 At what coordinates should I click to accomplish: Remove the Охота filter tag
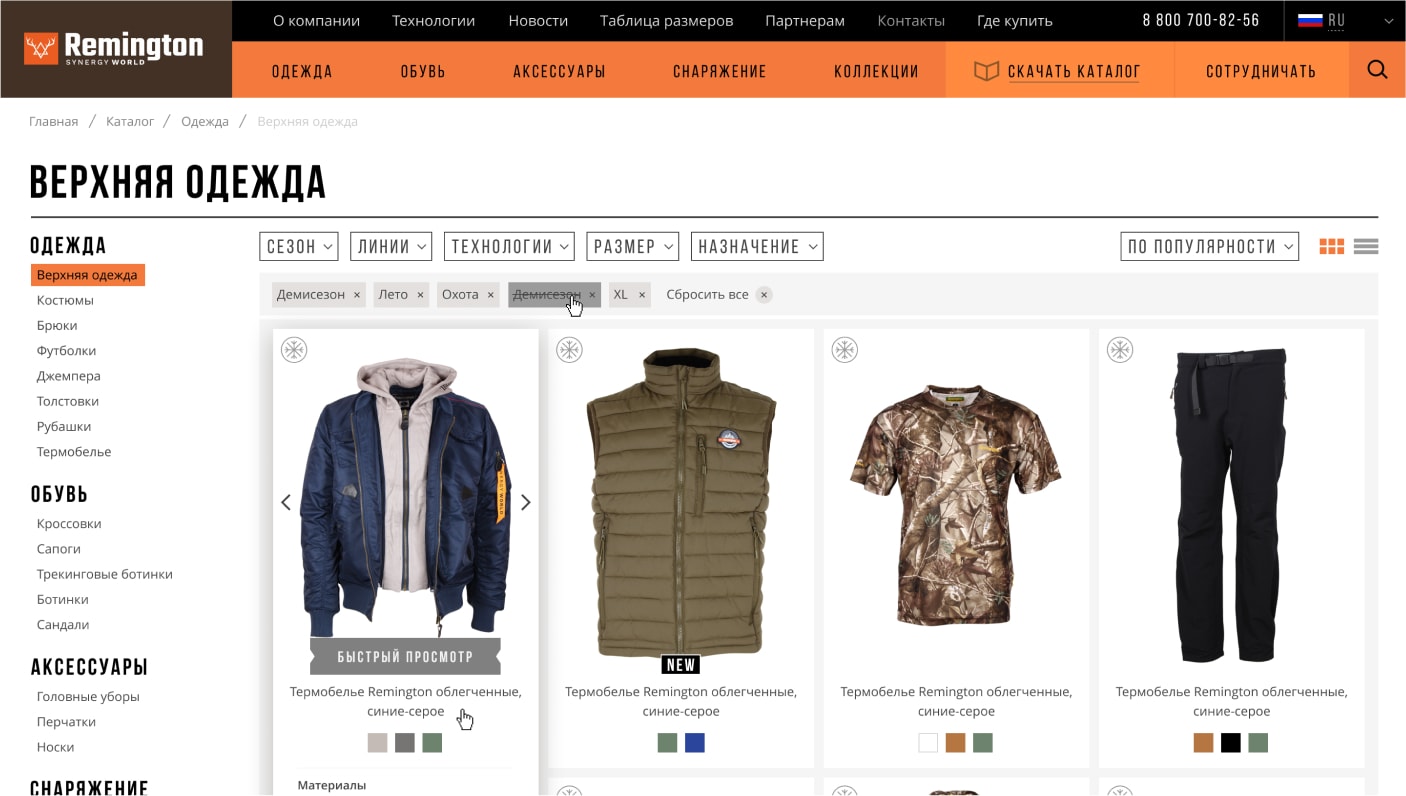point(490,295)
